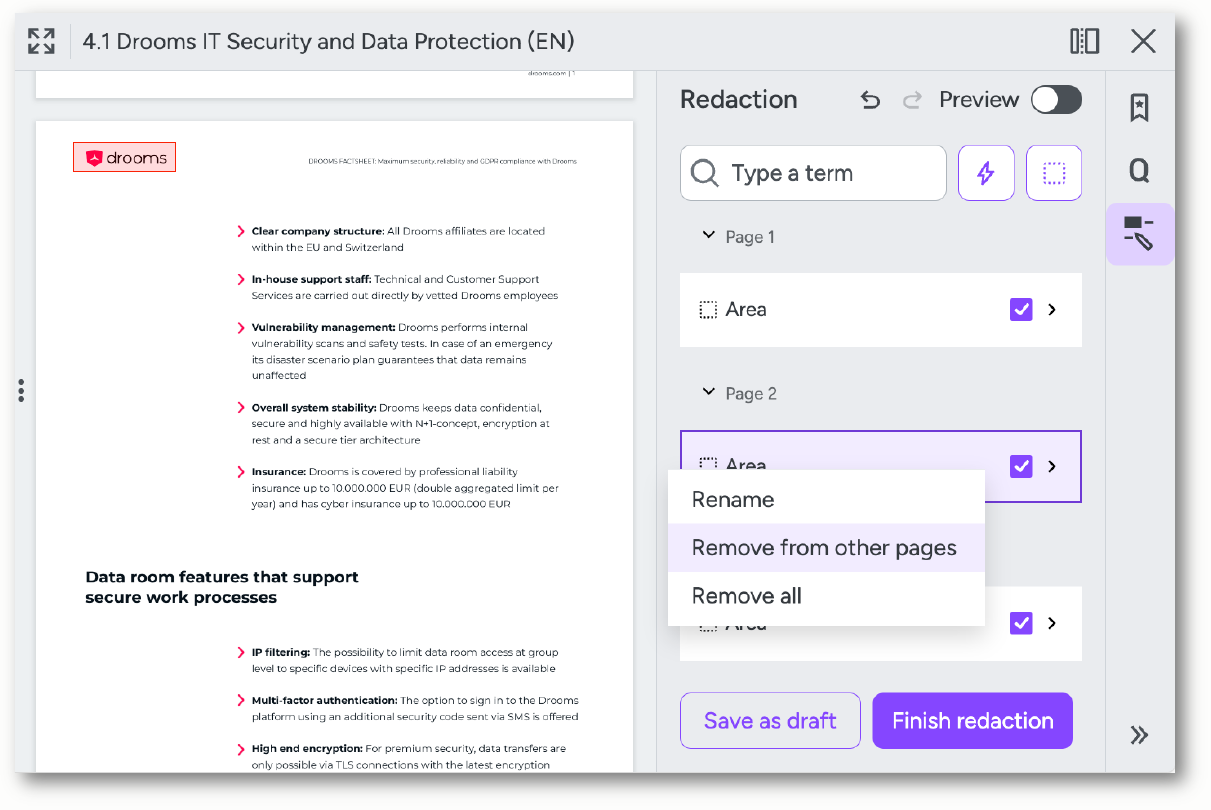
Task: Click the Save as draft button
Action: pos(770,721)
